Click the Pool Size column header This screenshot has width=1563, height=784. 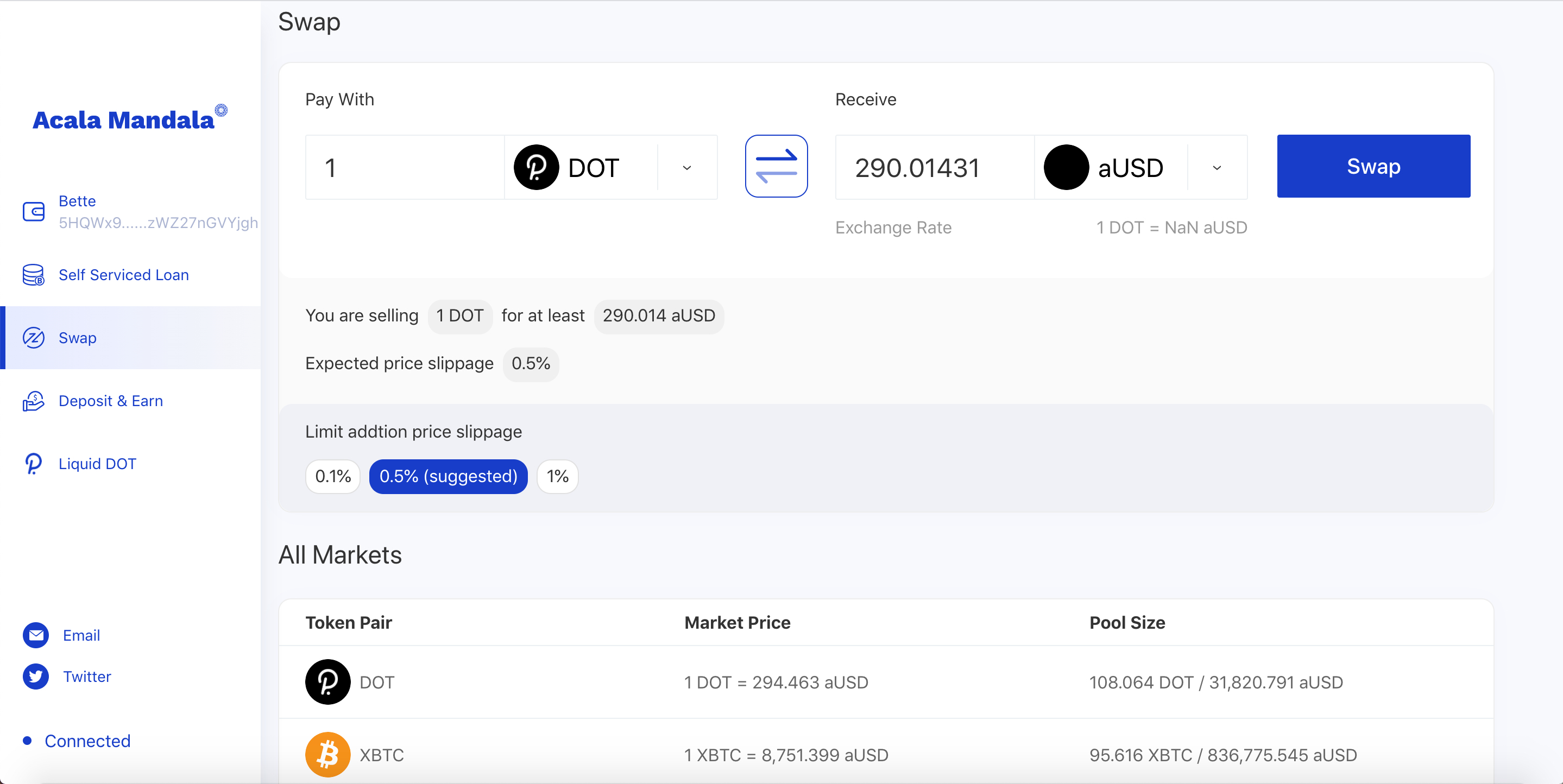(1127, 623)
